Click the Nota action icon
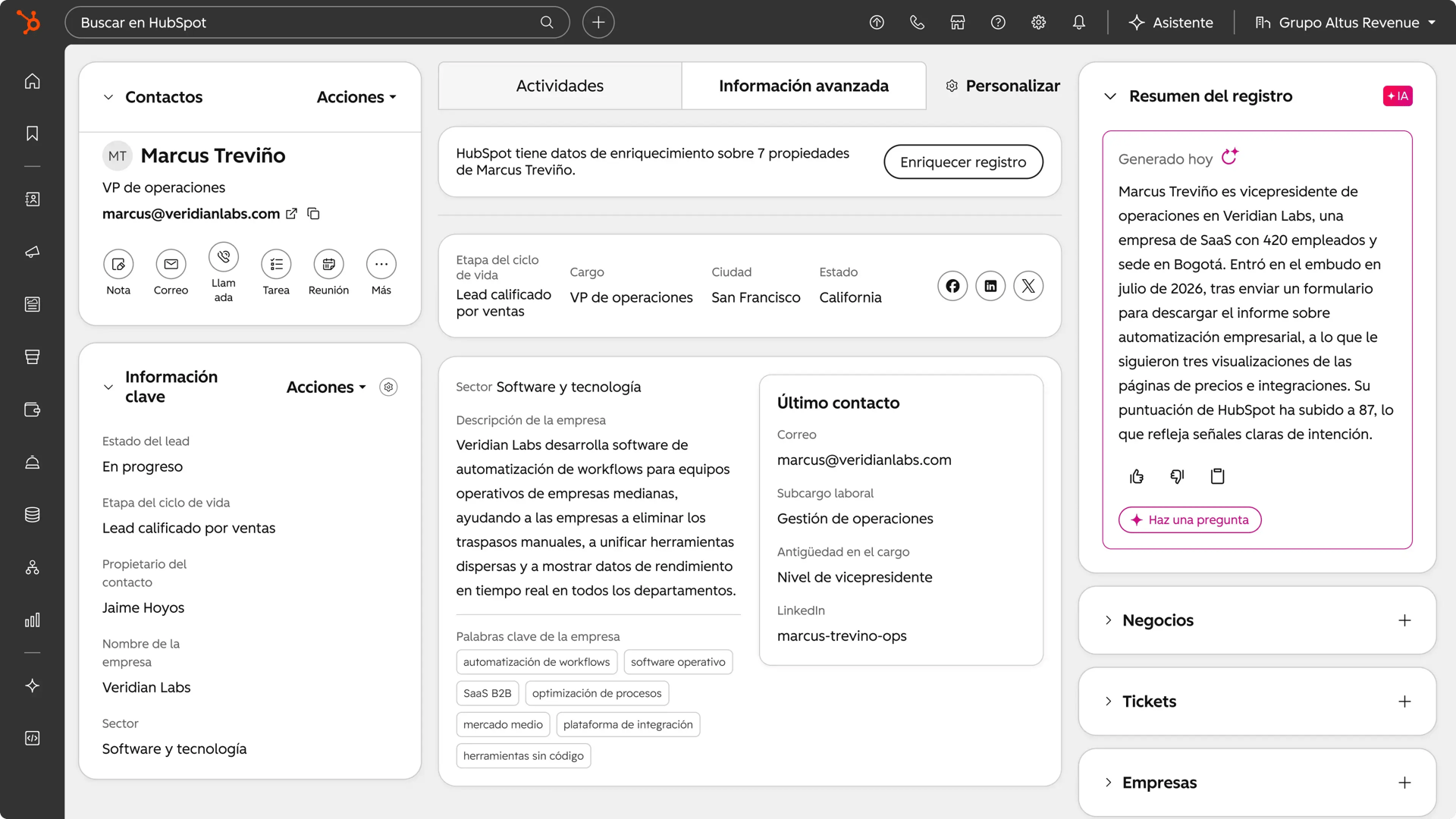 (118, 264)
